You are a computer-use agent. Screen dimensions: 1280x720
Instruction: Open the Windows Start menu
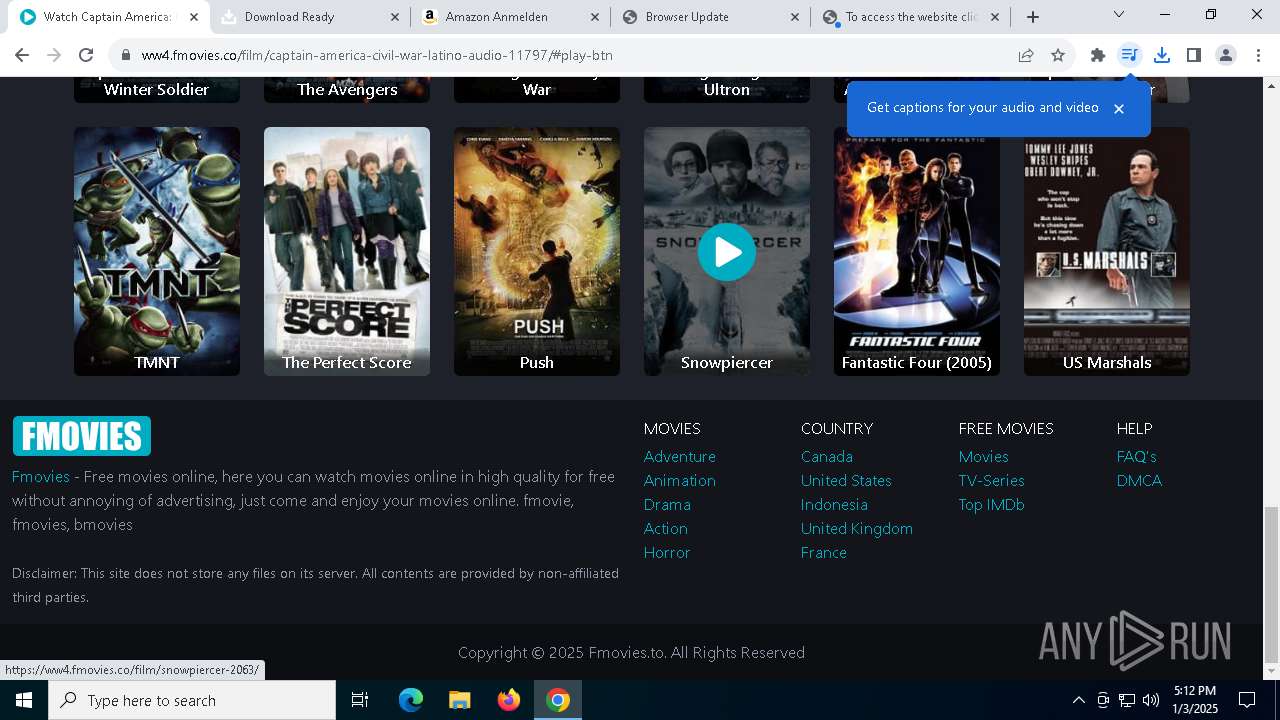[x=24, y=700]
